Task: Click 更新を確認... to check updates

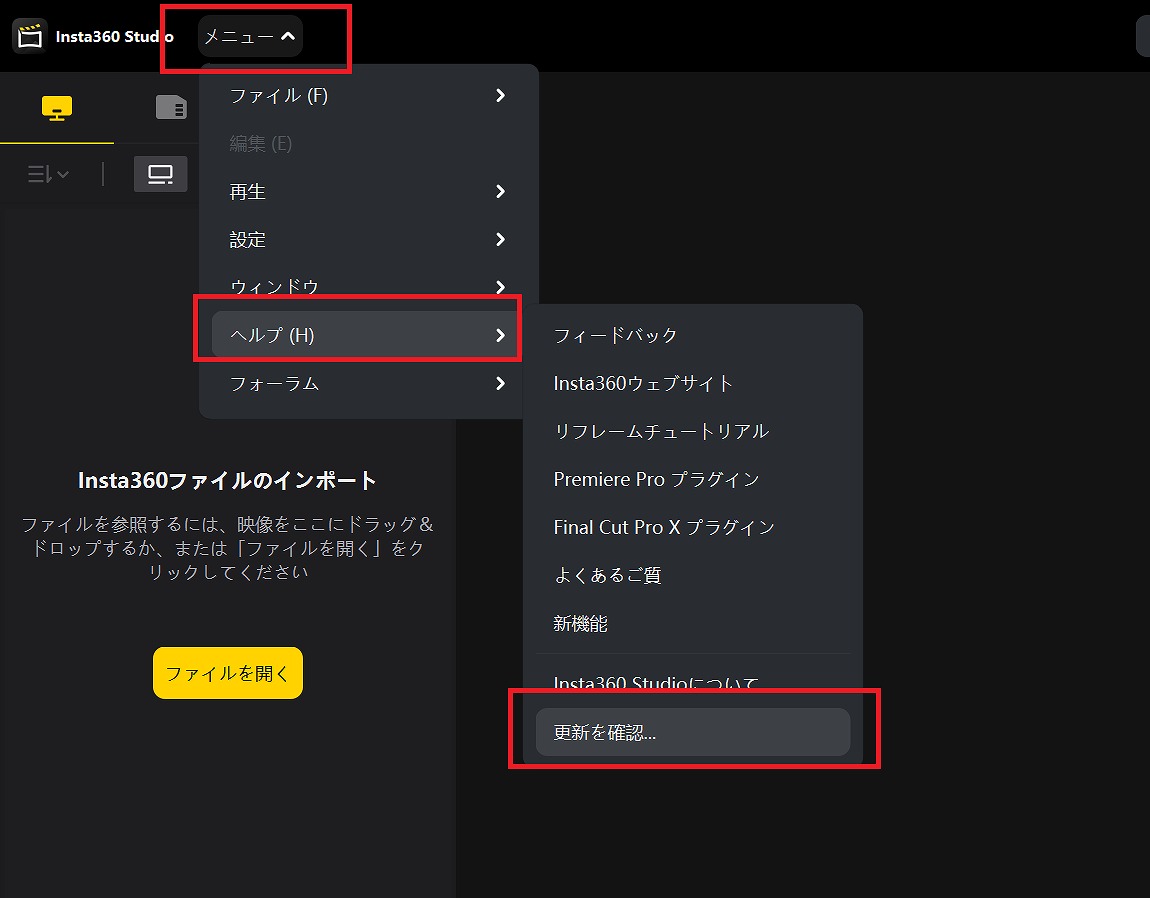Action: tap(693, 732)
